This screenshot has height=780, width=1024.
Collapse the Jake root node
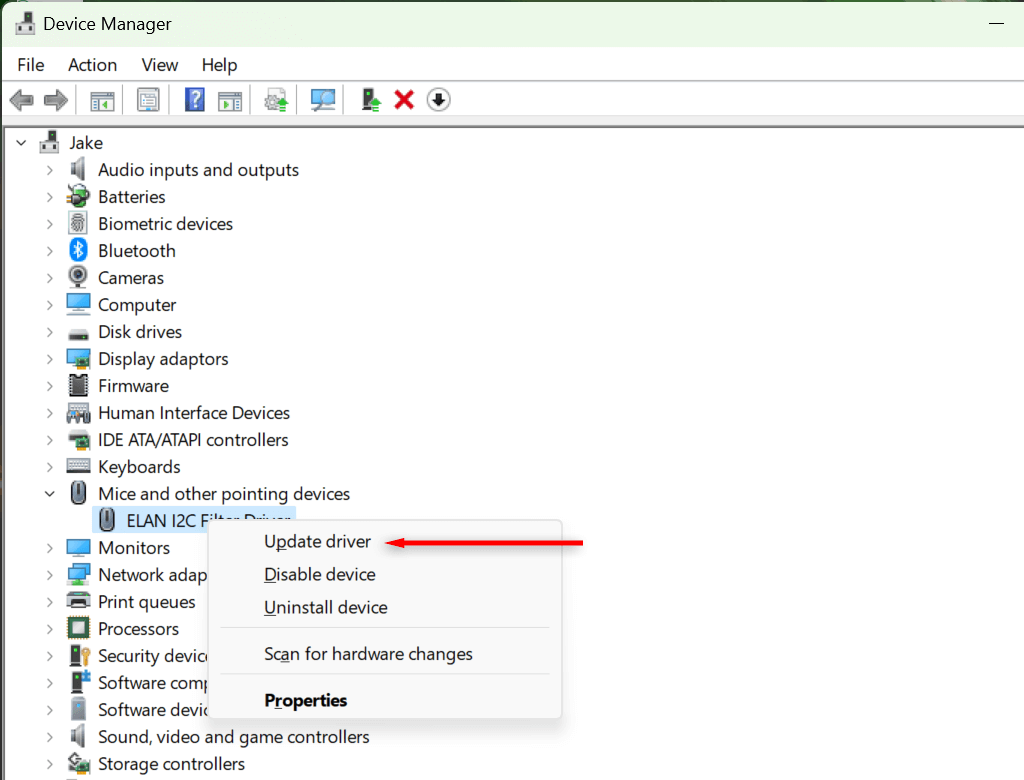click(22, 142)
